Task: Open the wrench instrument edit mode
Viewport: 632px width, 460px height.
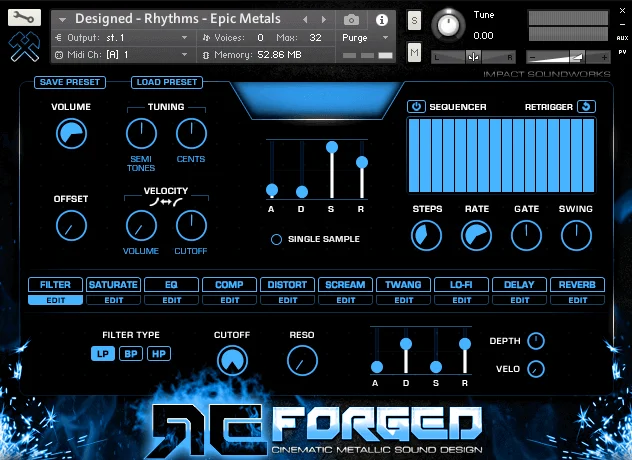Action: (x=24, y=17)
